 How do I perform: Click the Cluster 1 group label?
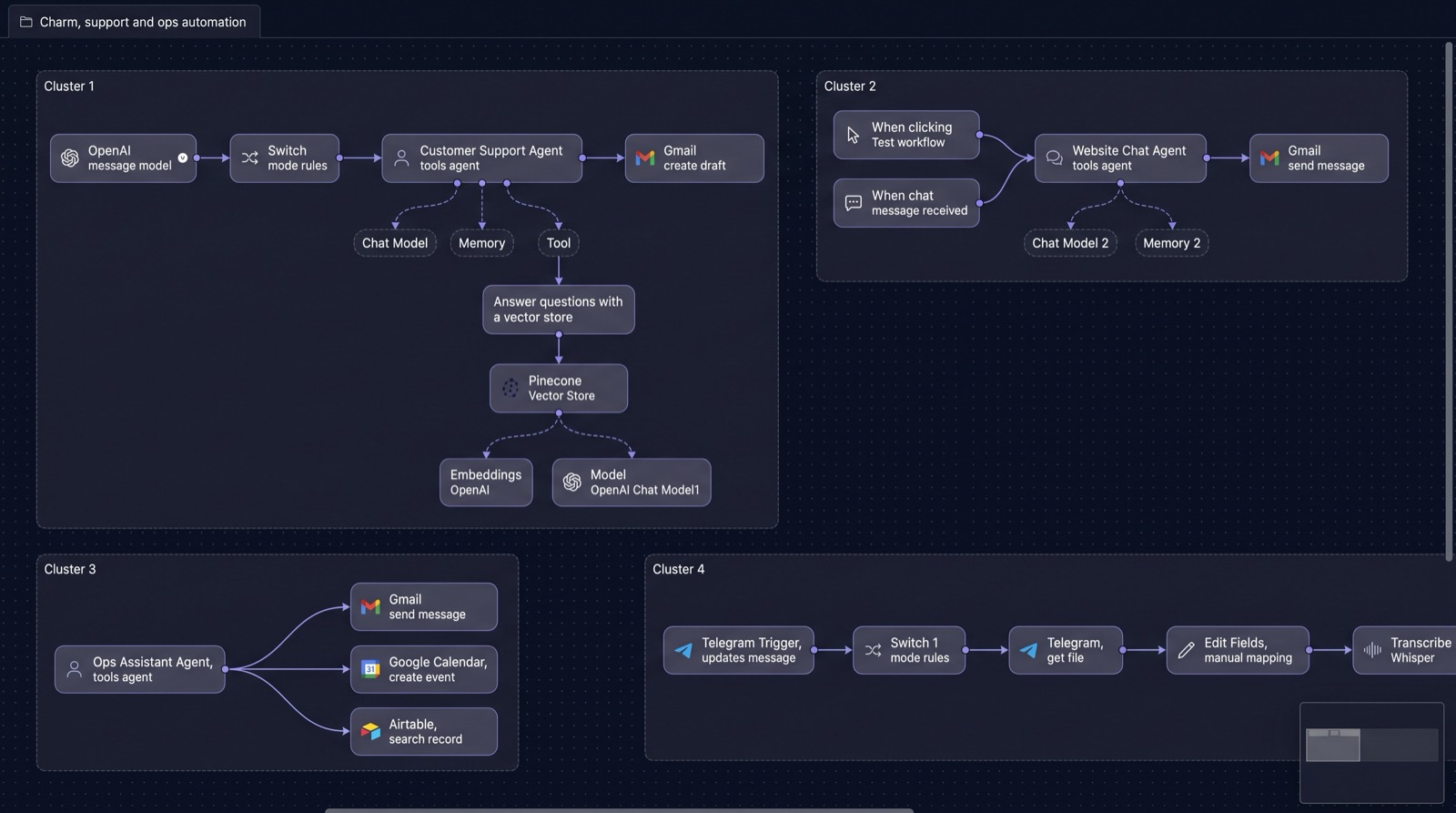pos(69,86)
